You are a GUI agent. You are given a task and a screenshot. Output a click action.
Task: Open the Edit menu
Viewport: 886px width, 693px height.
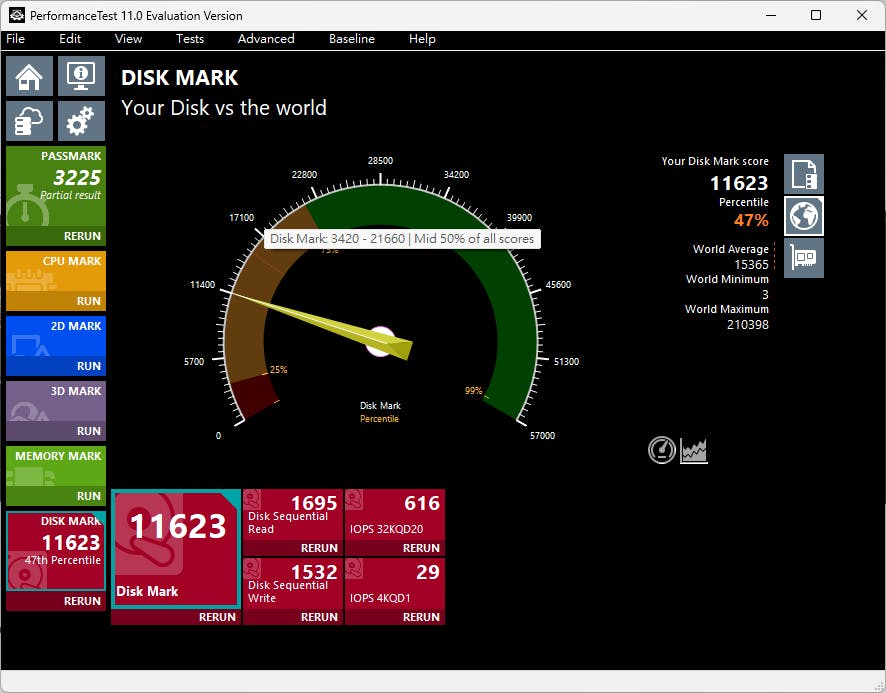tap(70, 39)
